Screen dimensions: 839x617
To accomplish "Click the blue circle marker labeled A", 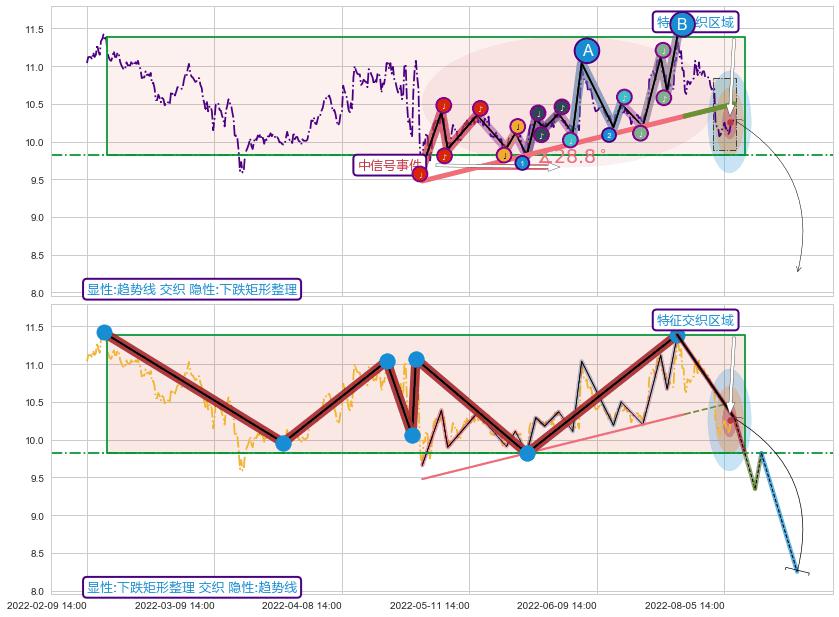I will click(x=587, y=50).
